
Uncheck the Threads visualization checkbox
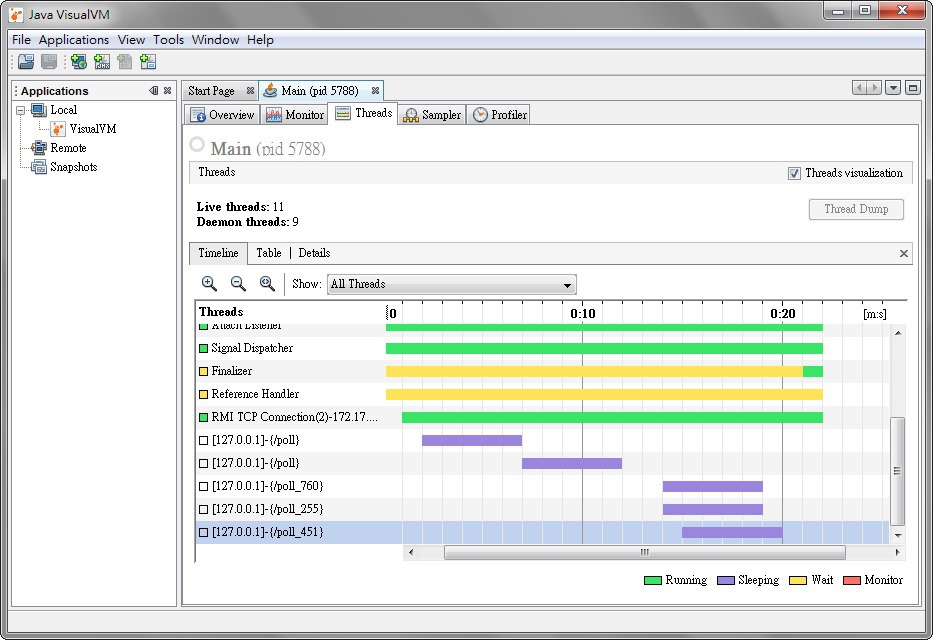click(x=795, y=173)
